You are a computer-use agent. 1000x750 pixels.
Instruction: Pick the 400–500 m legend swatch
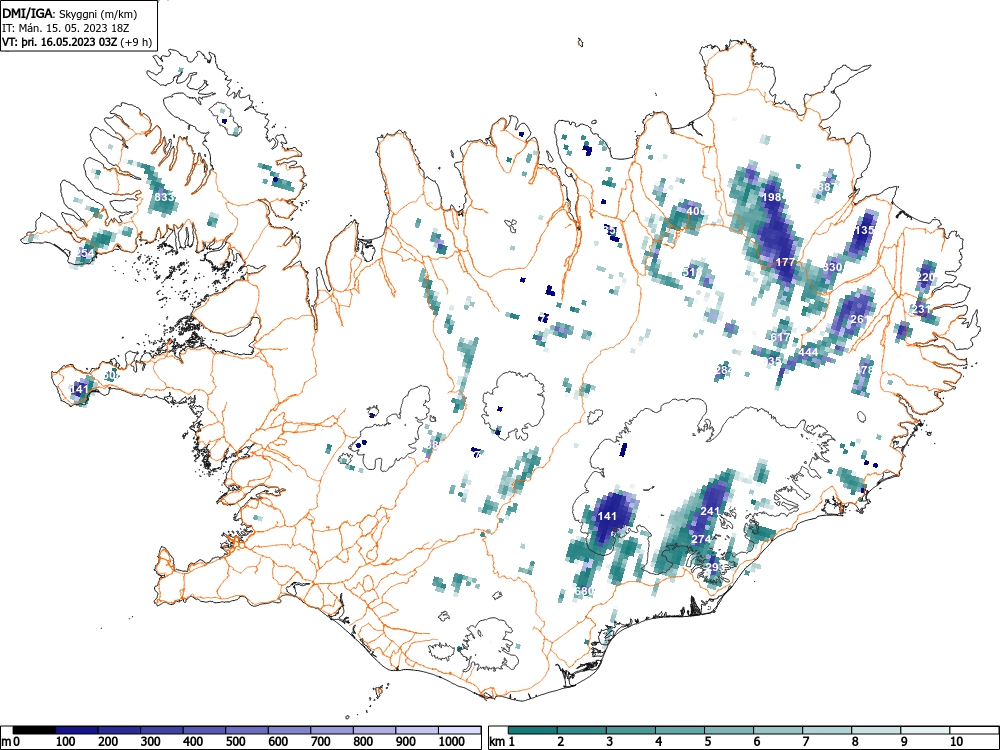coord(205,730)
